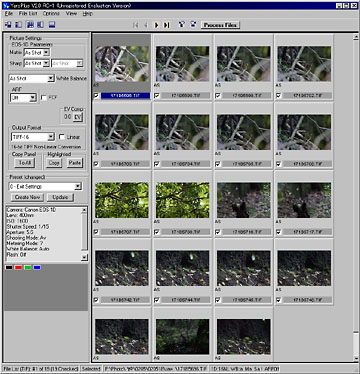Toggle checkbox for file ending 744.TIF
The image size is (360, 374).
click(x=157, y=300)
